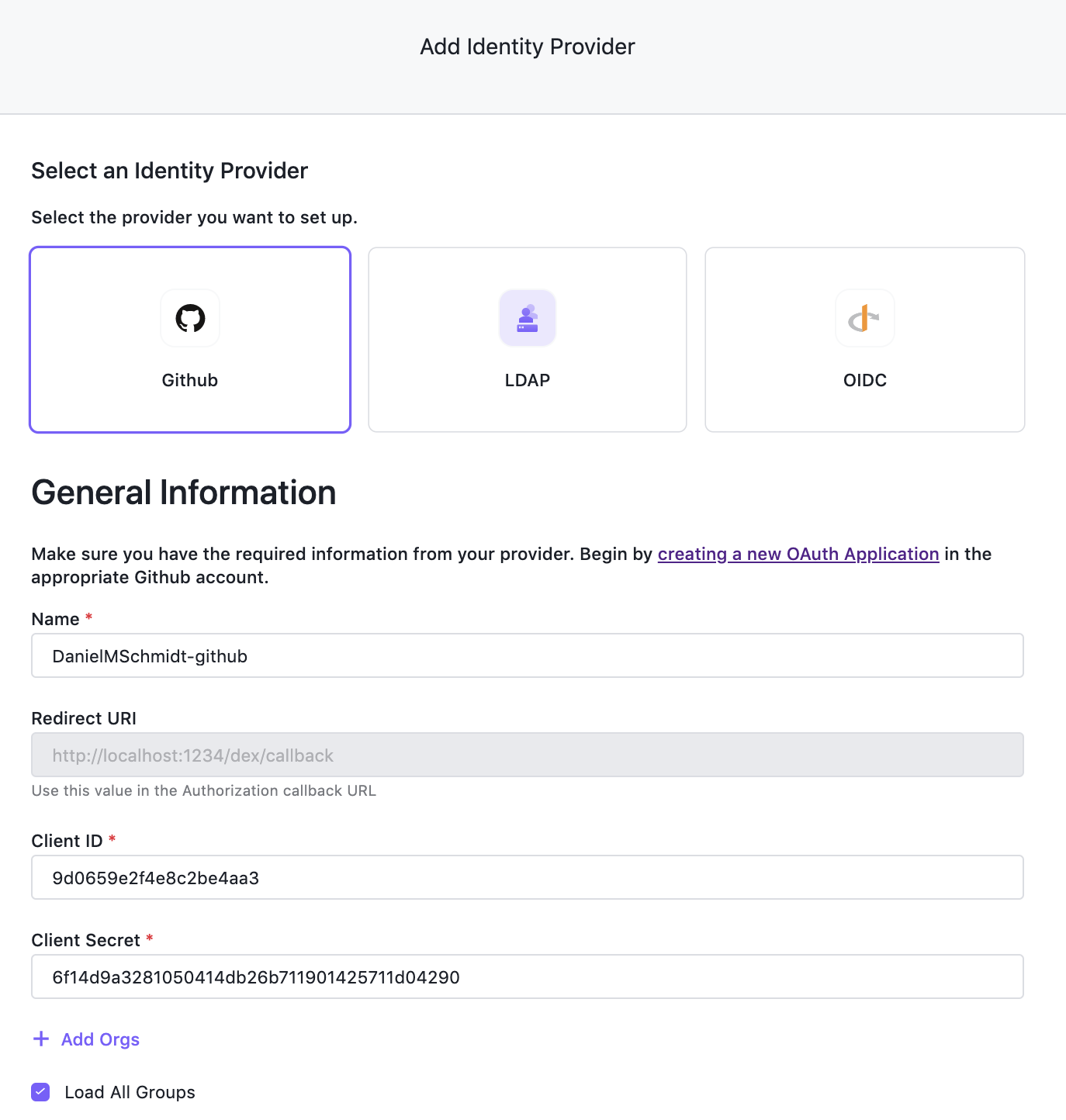Click the Select an Identity Provider heading
The image size is (1066, 1120).
pyautogui.click(x=169, y=171)
